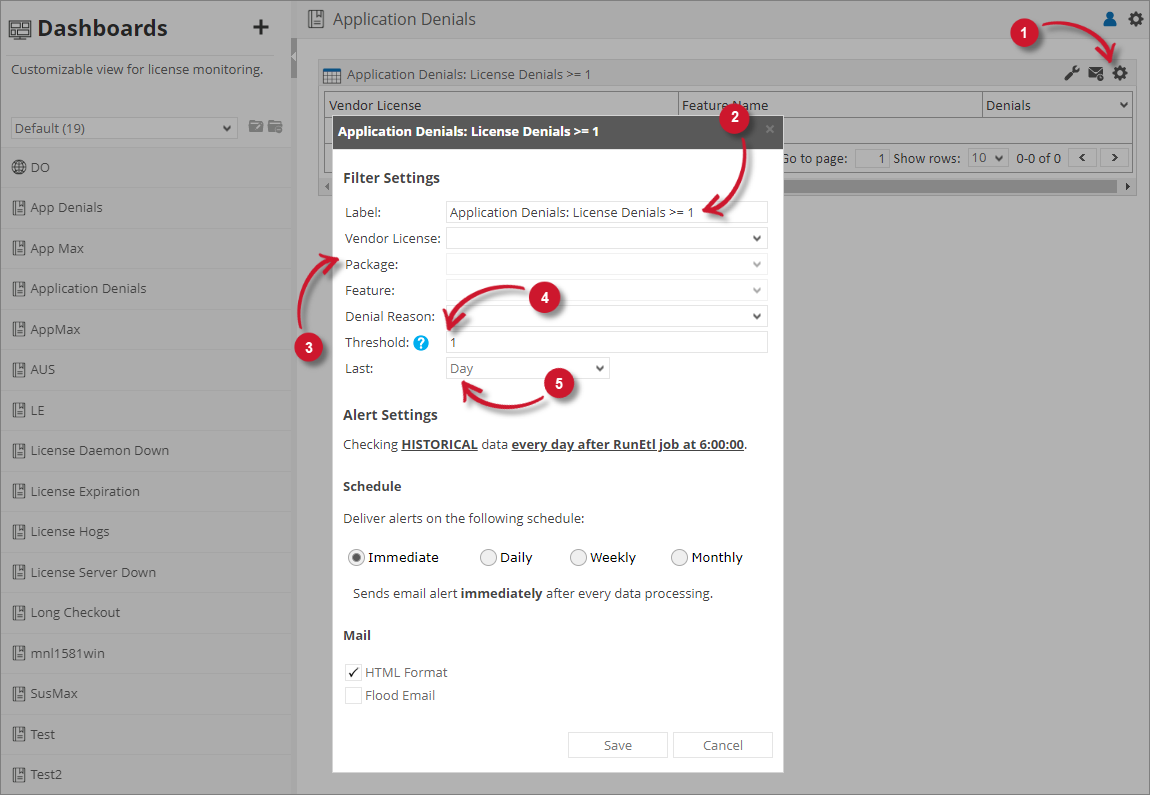This screenshot has height=795, width=1150.
Task: Click the HISTORICAL data link
Action: [x=439, y=444]
